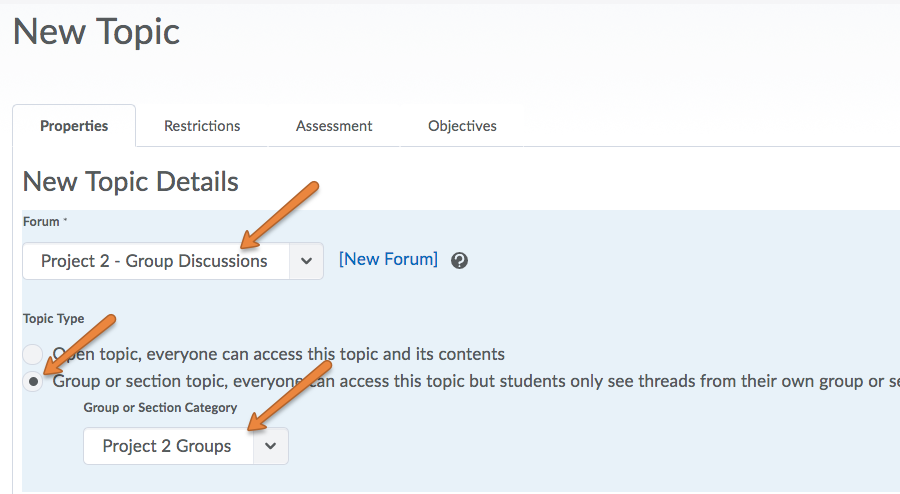Go to the Assessment tab
Screen dimensions: 900x494
tap(334, 126)
